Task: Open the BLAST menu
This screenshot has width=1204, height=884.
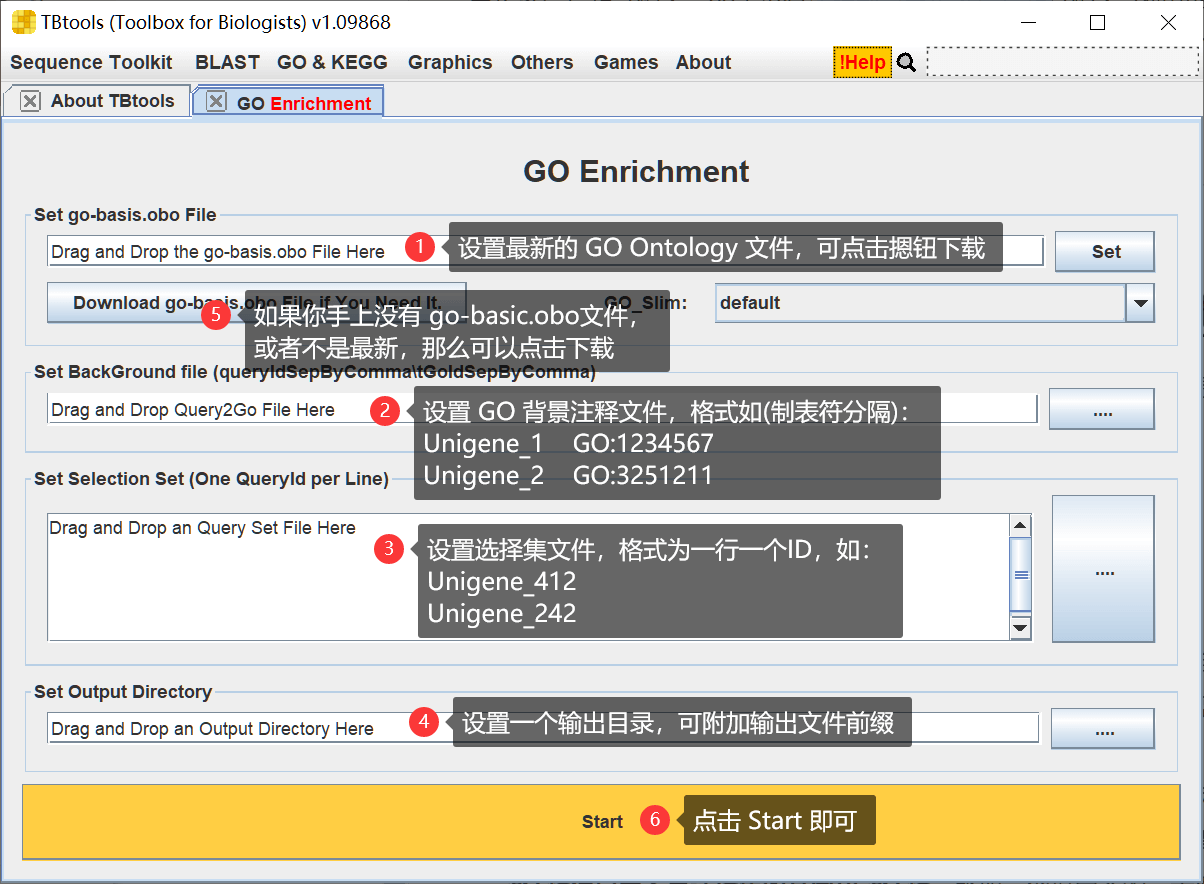Action: [x=227, y=62]
